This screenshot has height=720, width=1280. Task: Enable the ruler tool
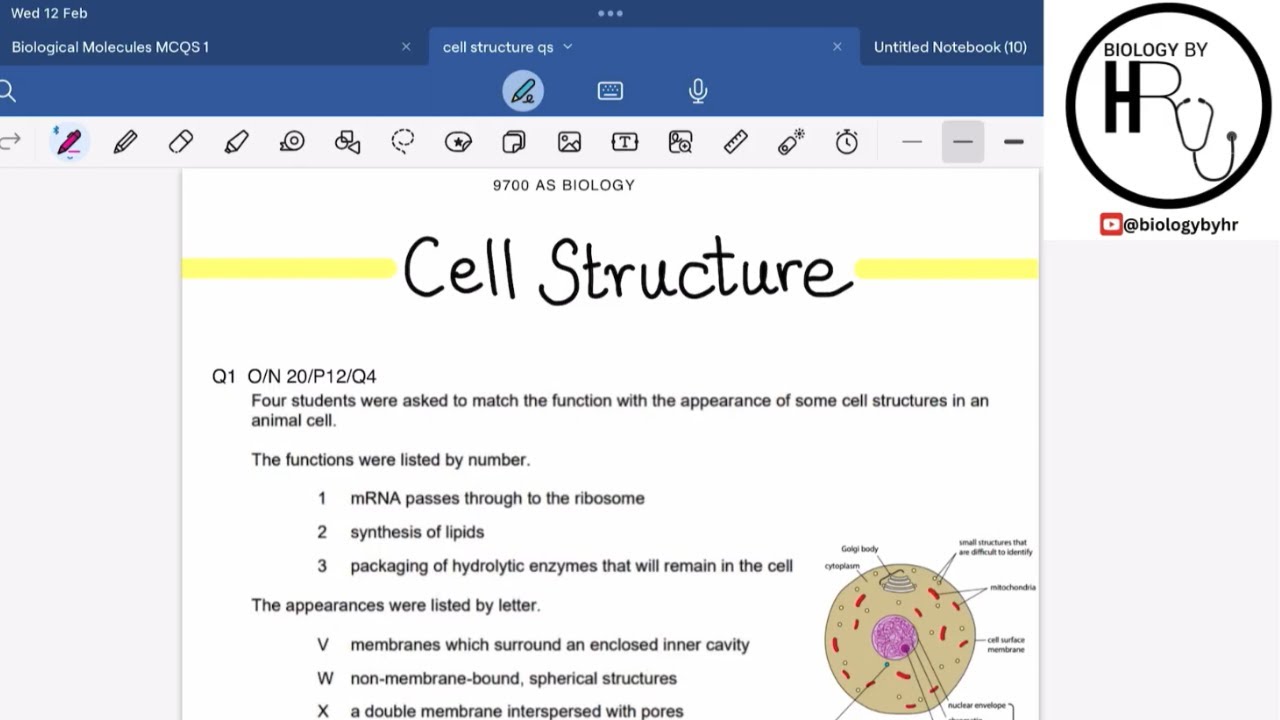pyautogui.click(x=736, y=142)
